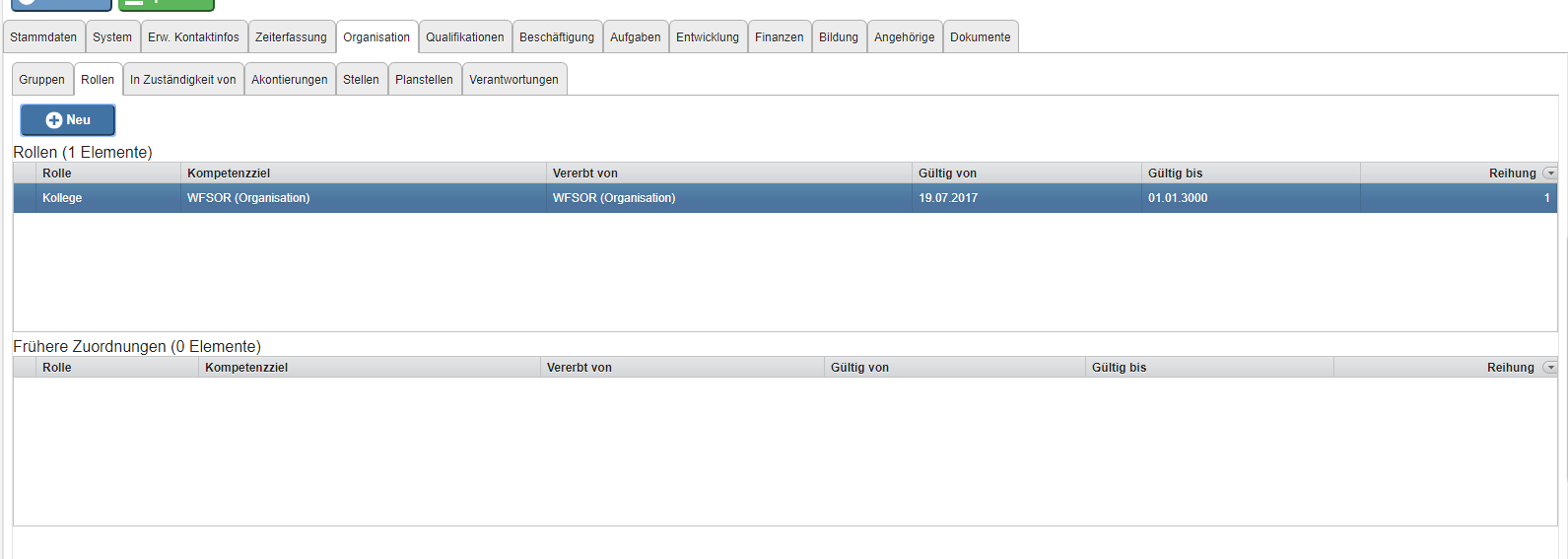The image size is (1568, 559).
Task: Go to the Qualifikationen tab
Action: tap(464, 37)
